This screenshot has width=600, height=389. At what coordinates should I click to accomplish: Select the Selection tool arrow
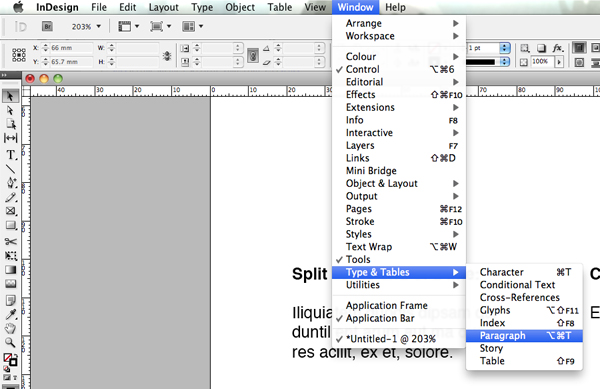pyautogui.click(x=10, y=96)
